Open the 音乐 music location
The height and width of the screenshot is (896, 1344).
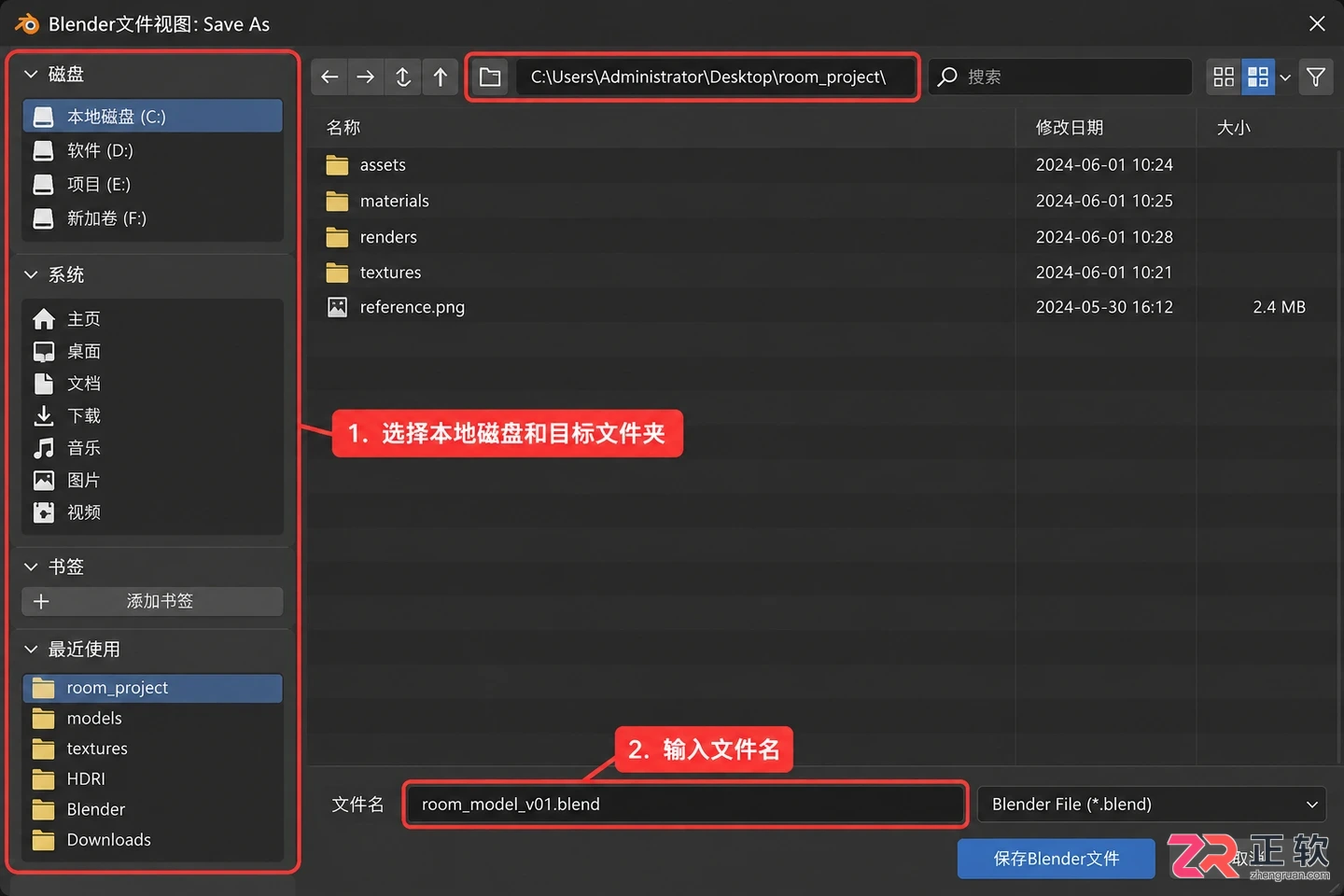pyautogui.click(x=152, y=448)
